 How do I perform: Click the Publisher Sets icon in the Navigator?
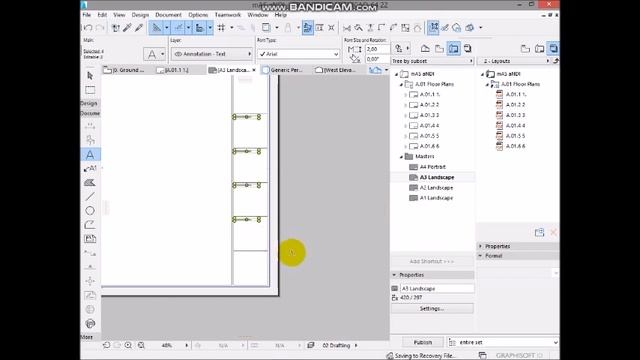point(468,49)
